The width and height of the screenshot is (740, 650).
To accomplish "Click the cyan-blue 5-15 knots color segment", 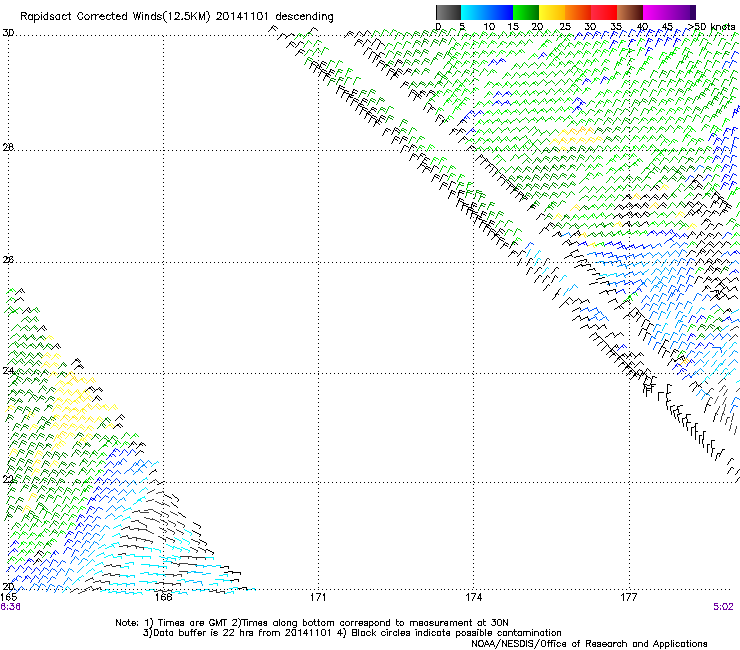I will click(487, 12).
